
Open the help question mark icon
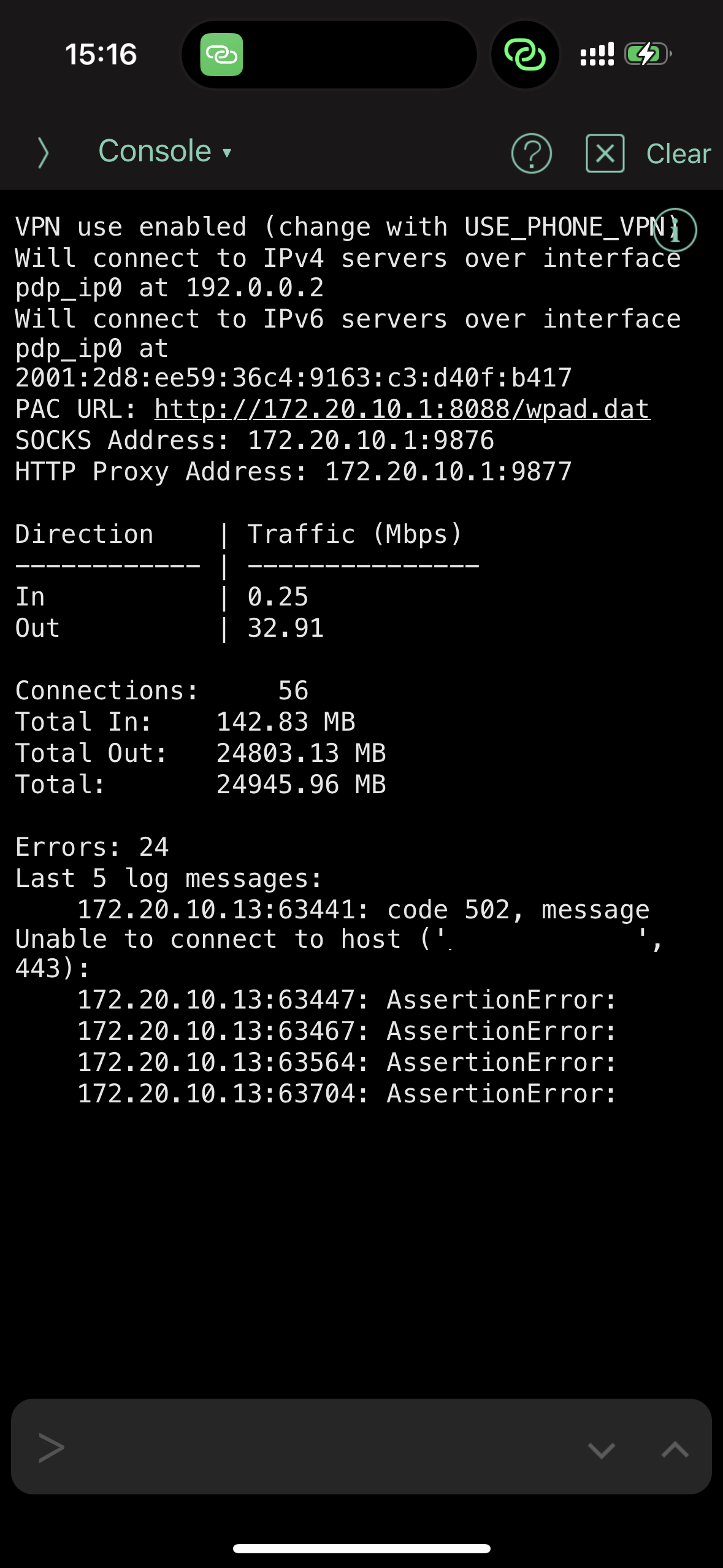[531, 153]
